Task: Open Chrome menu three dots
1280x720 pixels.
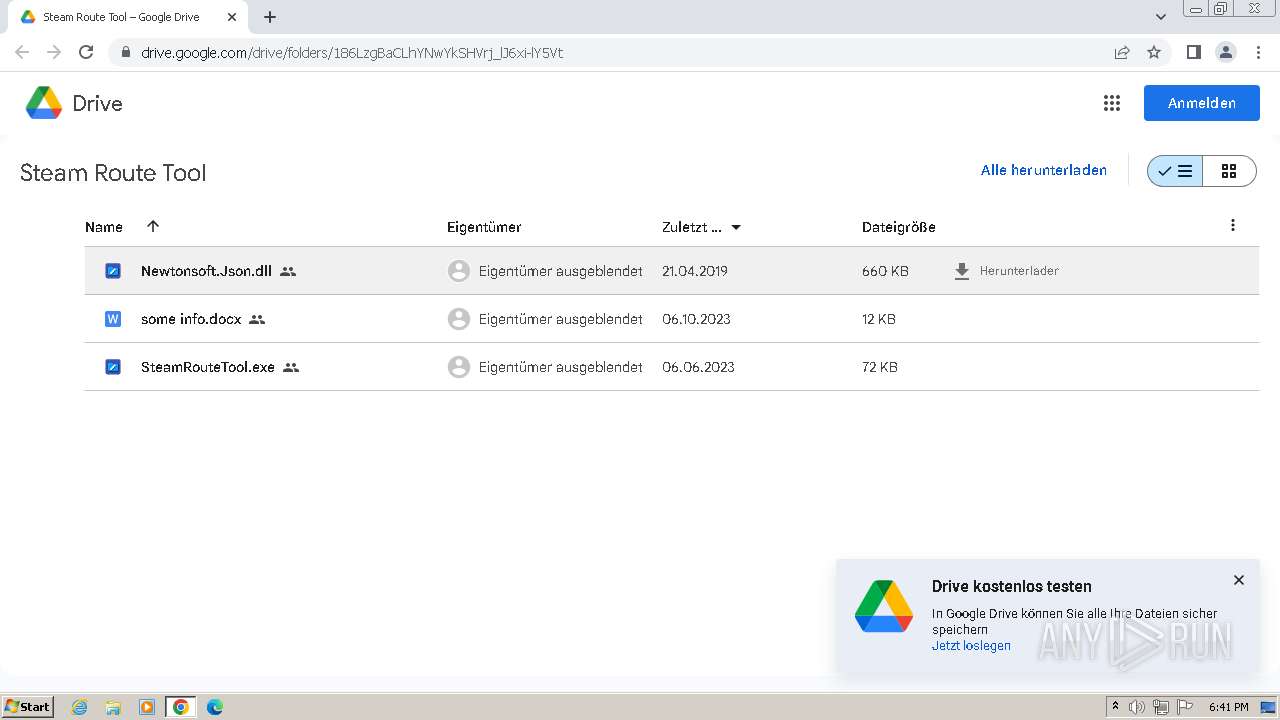Action: tap(1258, 53)
